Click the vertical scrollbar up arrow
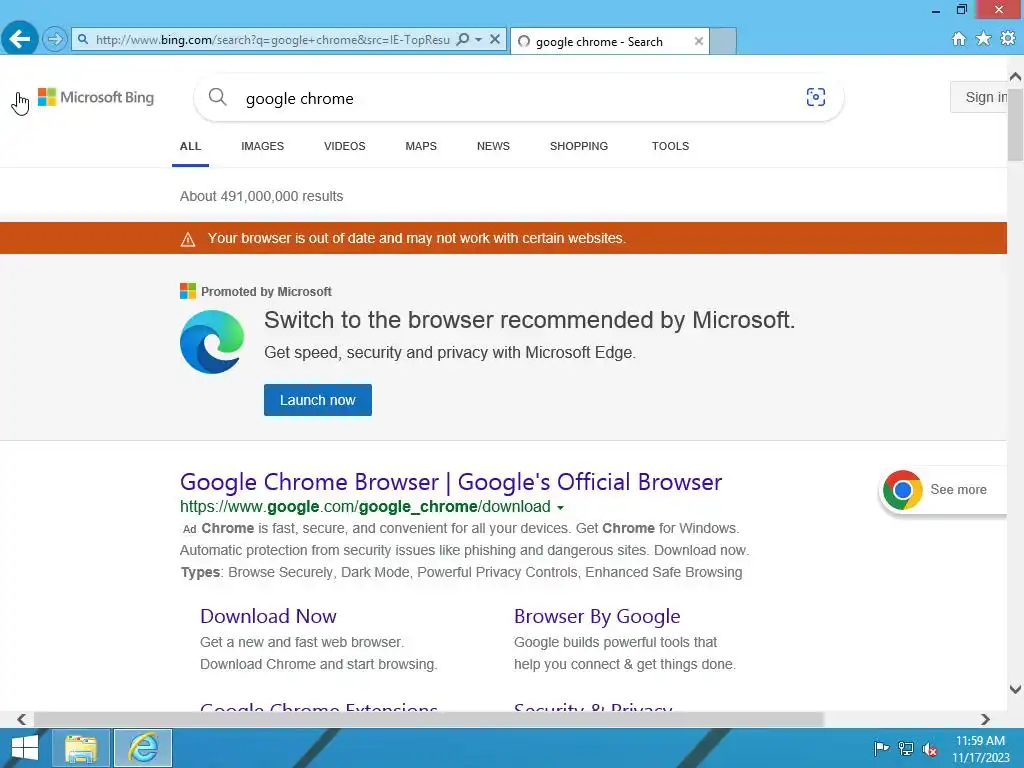This screenshot has height=768, width=1024. click(1016, 76)
